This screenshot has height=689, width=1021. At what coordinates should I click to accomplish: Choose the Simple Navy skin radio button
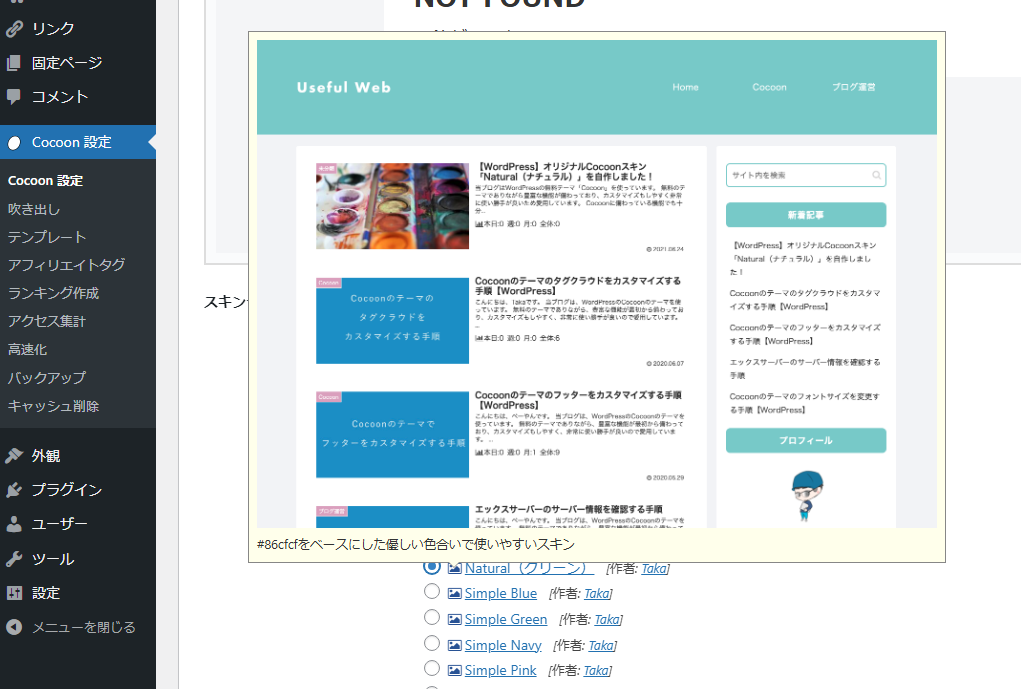point(432,644)
